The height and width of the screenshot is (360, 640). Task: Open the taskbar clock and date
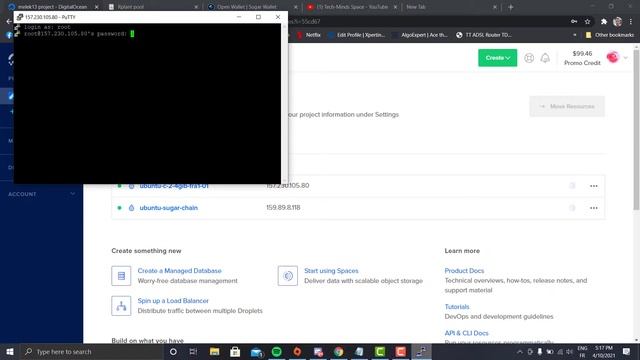click(603, 351)
